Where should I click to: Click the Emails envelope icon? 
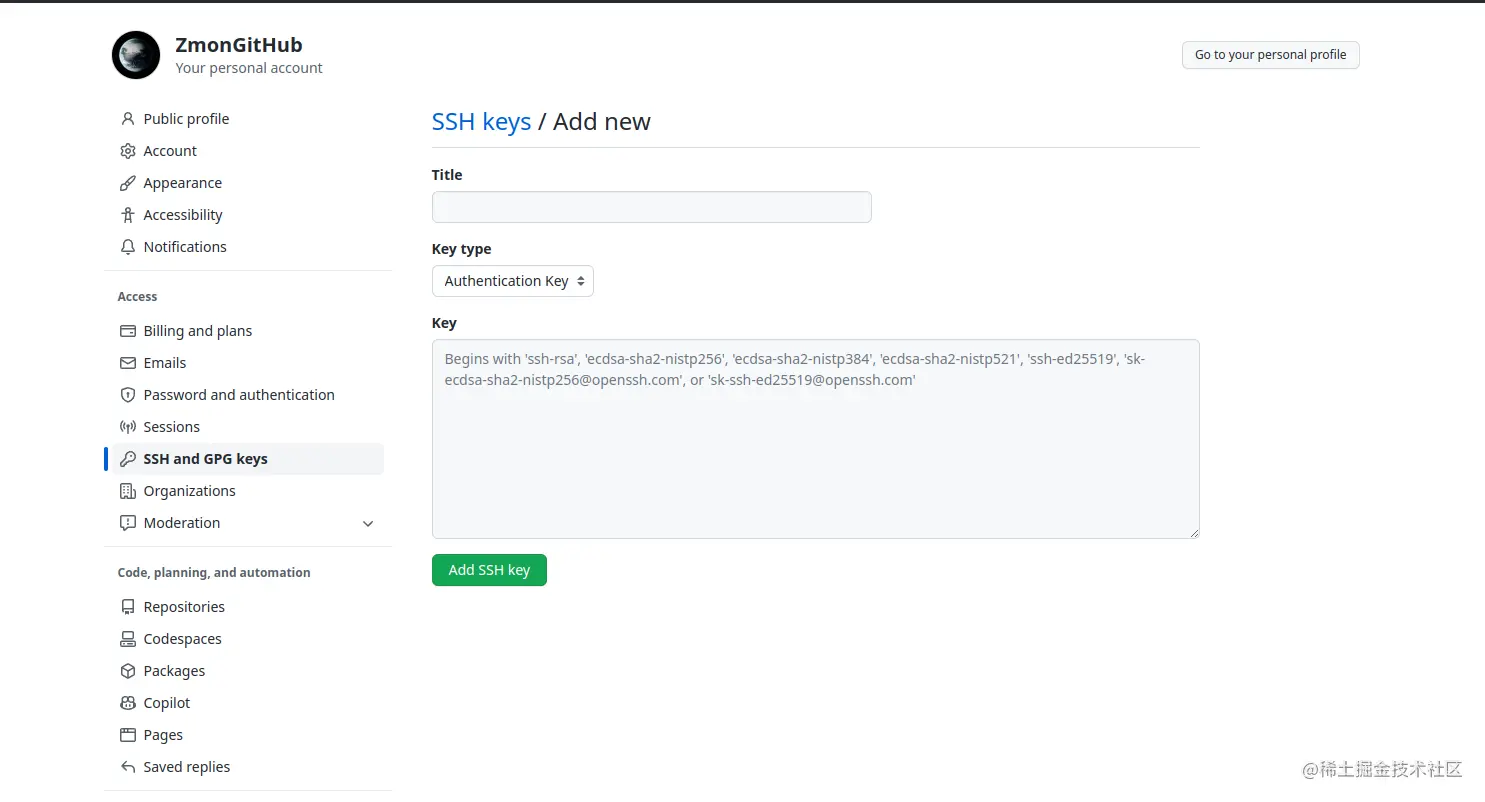tap(128, 363)
